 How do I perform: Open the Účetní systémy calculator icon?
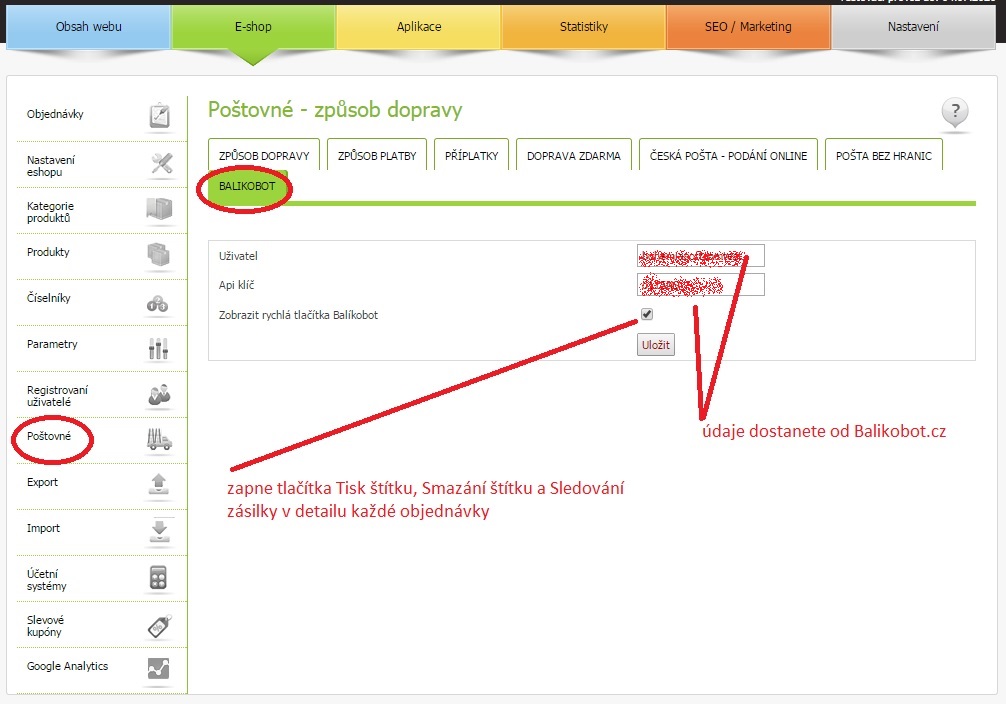158,578
